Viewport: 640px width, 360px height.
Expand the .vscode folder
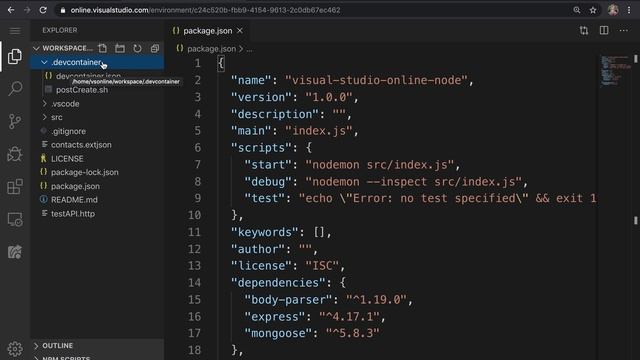click(44, 104)
